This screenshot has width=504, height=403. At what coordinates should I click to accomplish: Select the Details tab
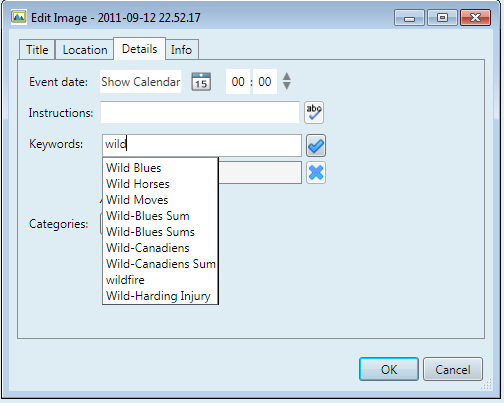(139, 49)
